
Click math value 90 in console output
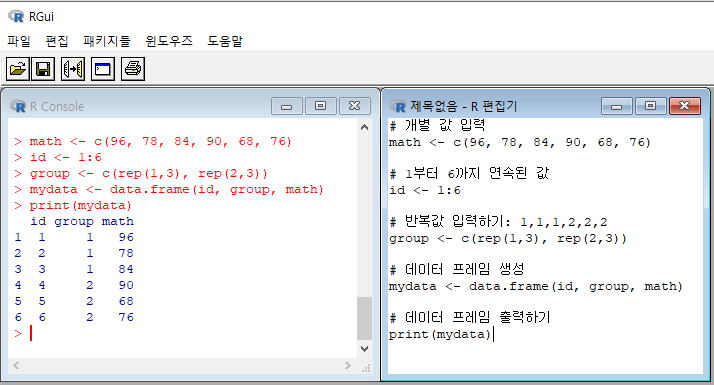tap(126, 285)
